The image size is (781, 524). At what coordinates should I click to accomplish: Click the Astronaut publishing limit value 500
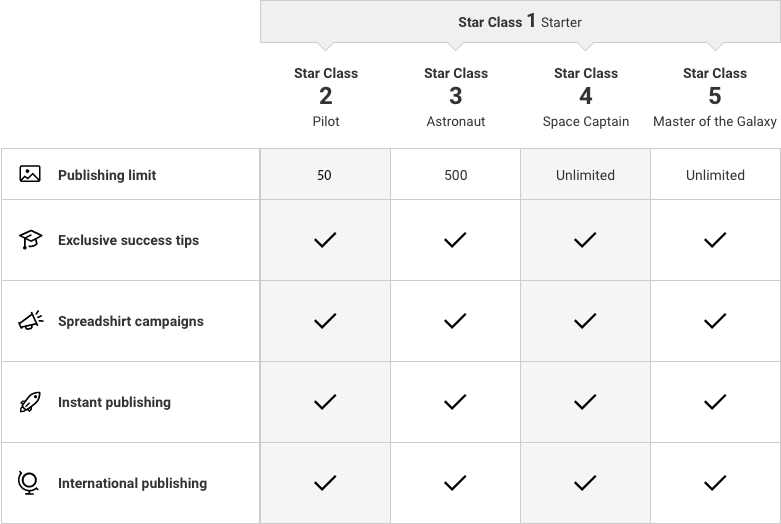(x=455, y=175)
